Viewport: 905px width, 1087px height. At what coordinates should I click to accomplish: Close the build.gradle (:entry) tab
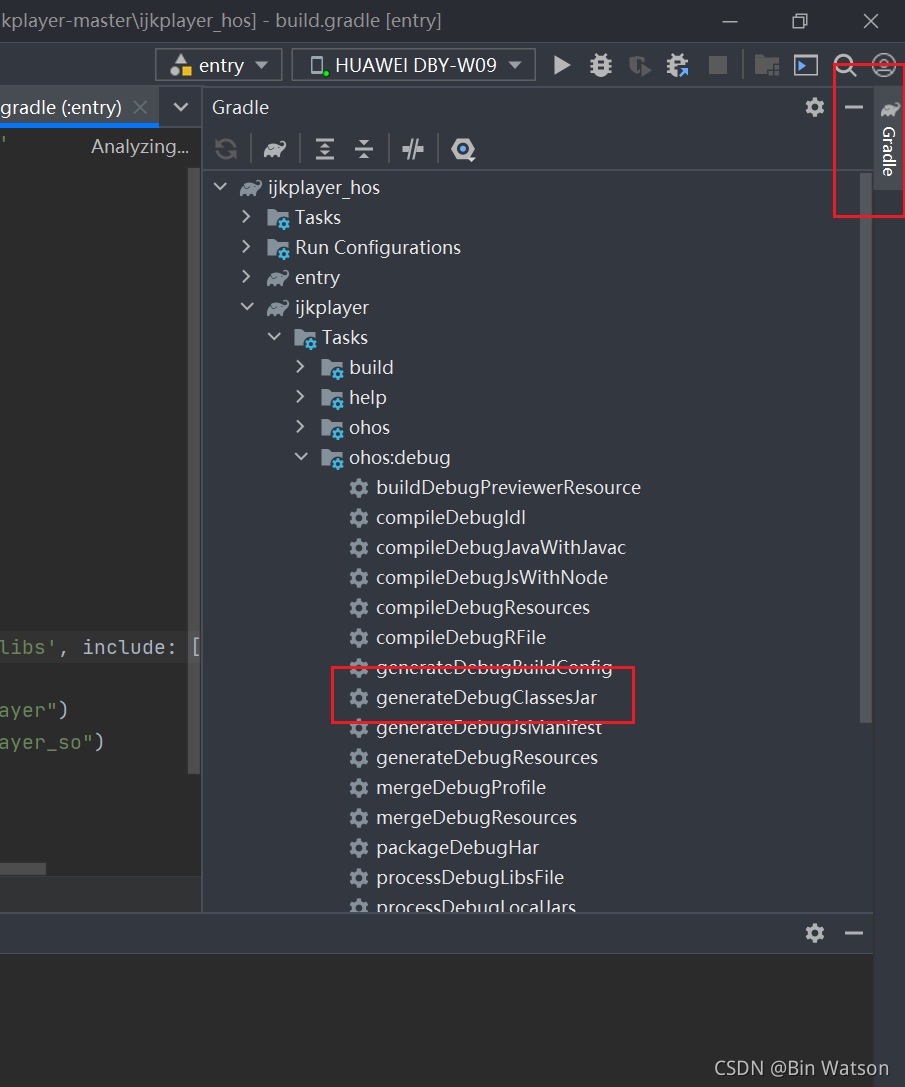pos(141,107)
